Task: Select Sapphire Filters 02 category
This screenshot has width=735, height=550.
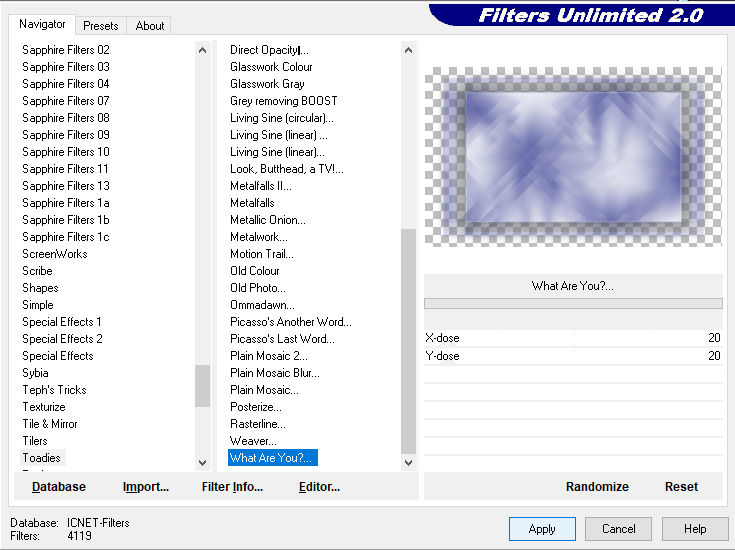Action: [66, 50]
